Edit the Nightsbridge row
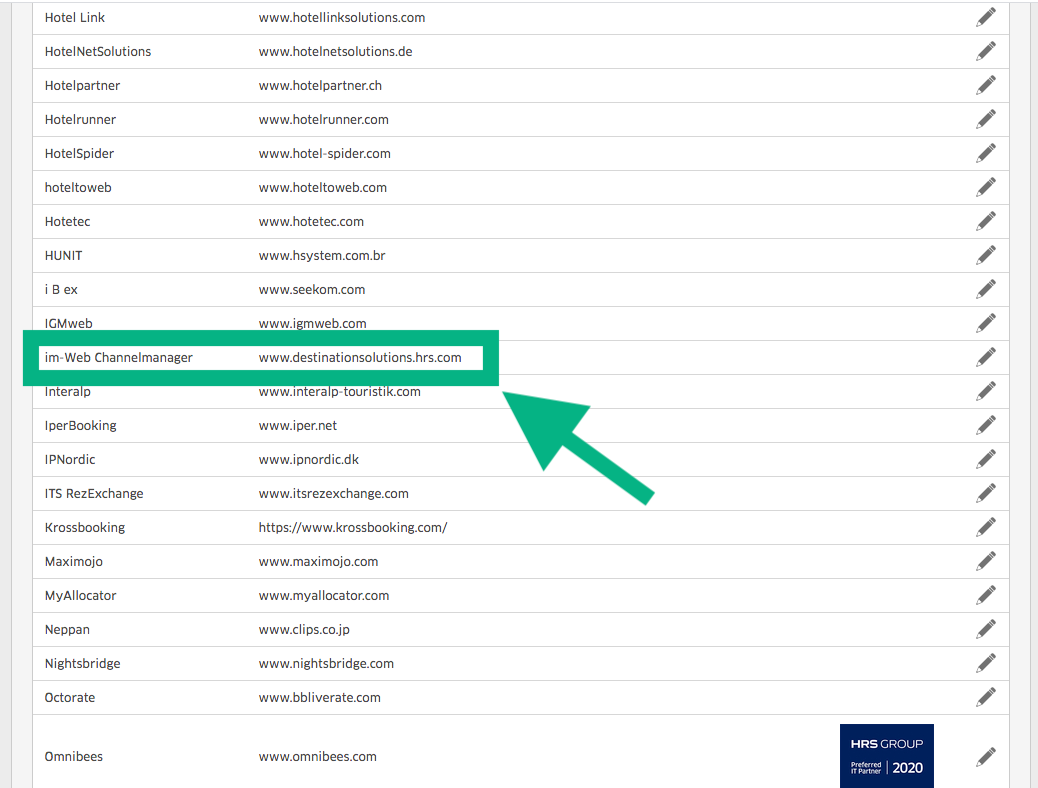This screenshot has height=788, width=1038. pyautogui.click(x=986, y=663)
